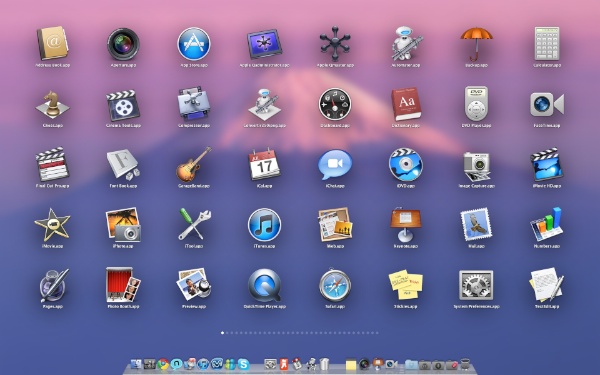Open robot-on-white-platform app icon

pyautogui.click(x=264, y=104)
